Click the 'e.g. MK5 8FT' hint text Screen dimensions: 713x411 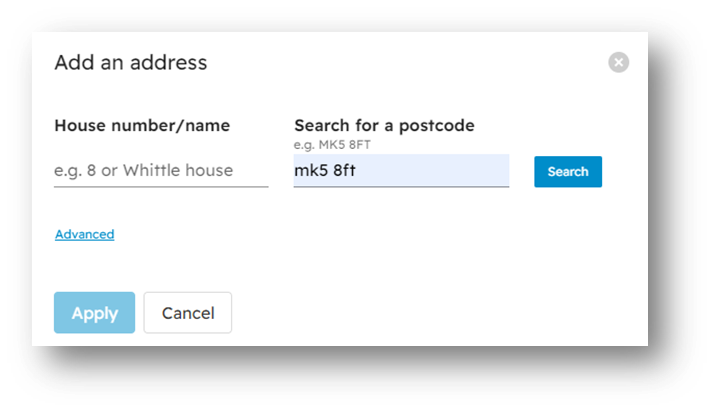[x=332, y=145]
